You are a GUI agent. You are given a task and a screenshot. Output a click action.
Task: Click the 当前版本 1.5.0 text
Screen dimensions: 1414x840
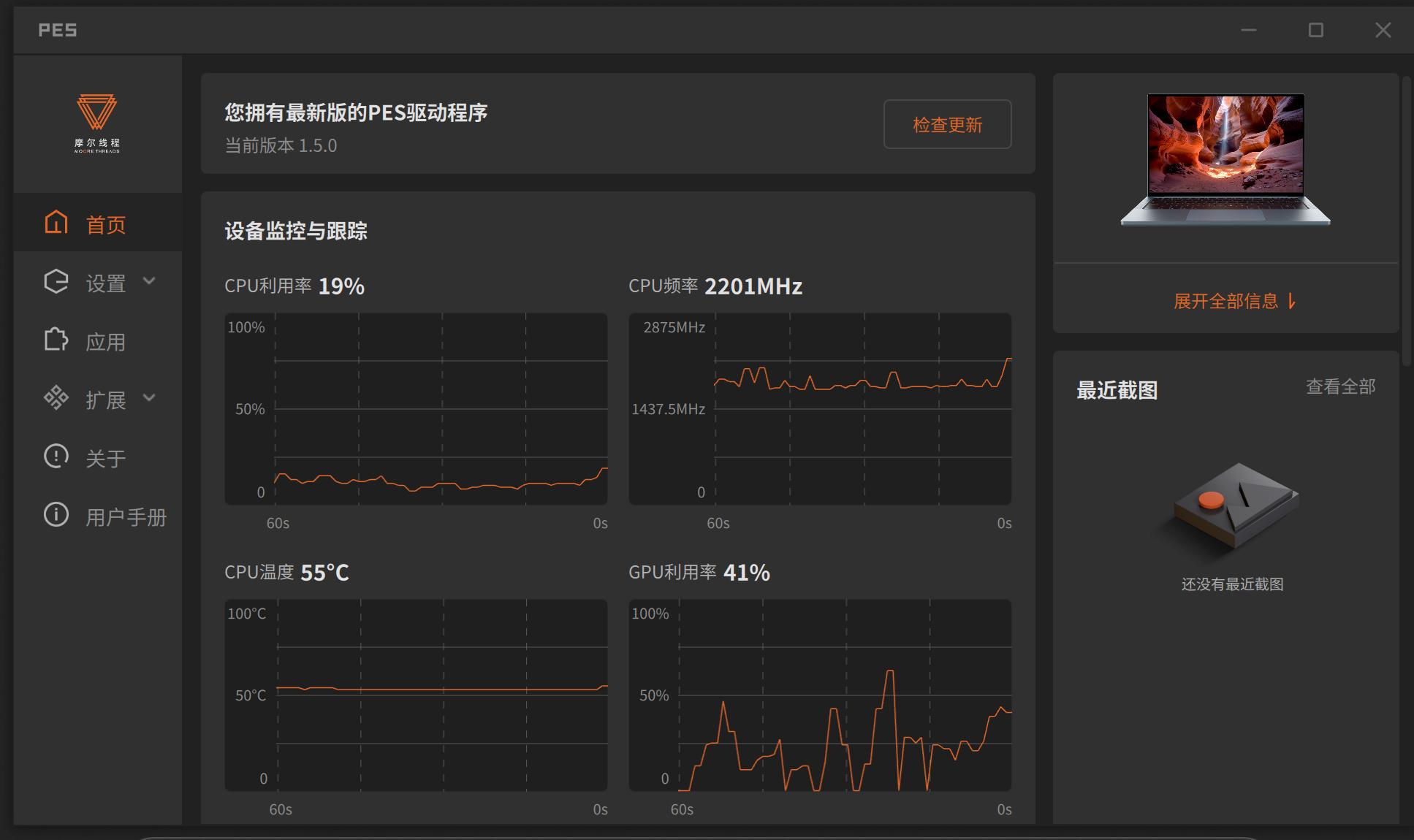click(281, 145)
